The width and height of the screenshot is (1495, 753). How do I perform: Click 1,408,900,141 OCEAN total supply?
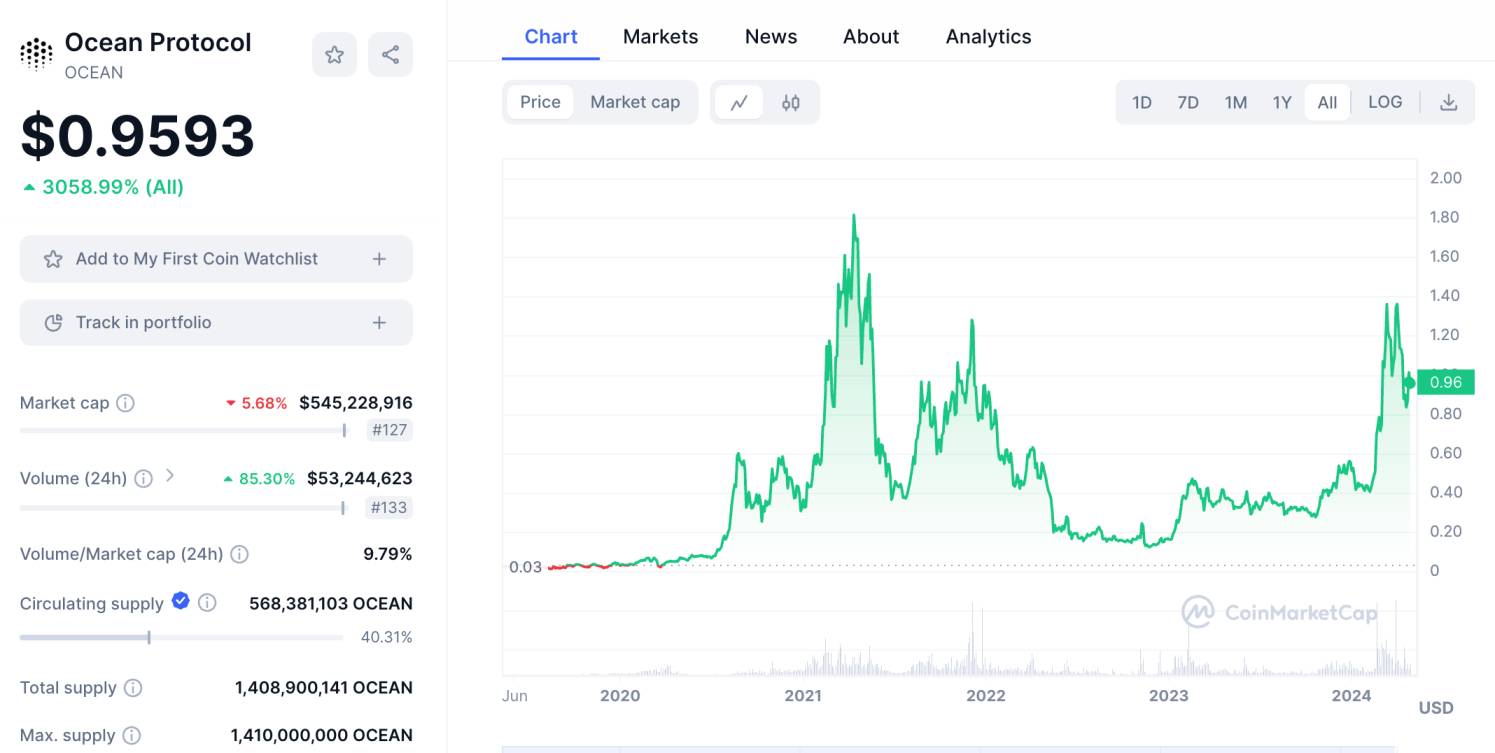pyautogui.click(x=324, y=688)
